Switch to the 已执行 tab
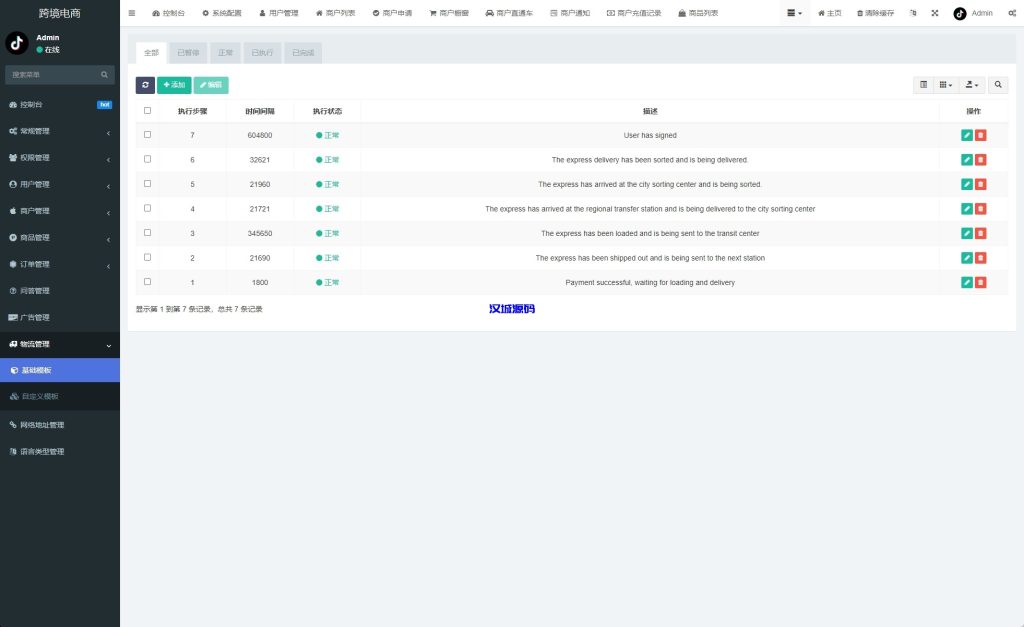Screen dimensions: 1024x627 261,51
